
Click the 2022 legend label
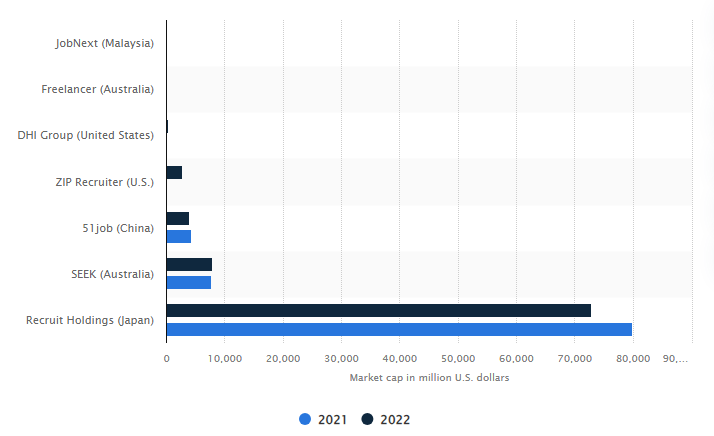pyautogui.click(x=395, y=420)
